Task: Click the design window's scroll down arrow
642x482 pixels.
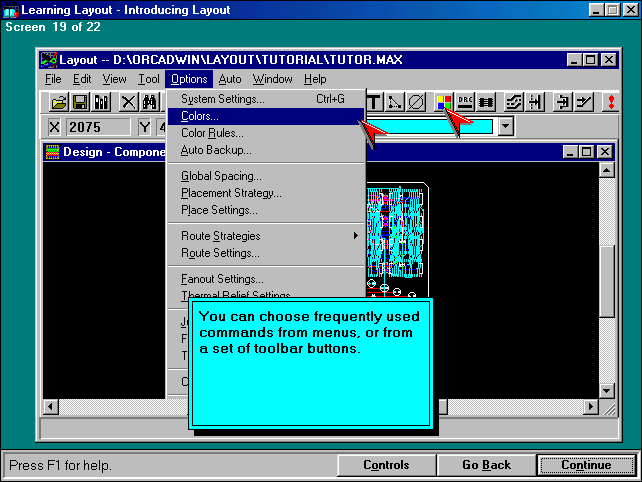Action: (x=606, y=393)
